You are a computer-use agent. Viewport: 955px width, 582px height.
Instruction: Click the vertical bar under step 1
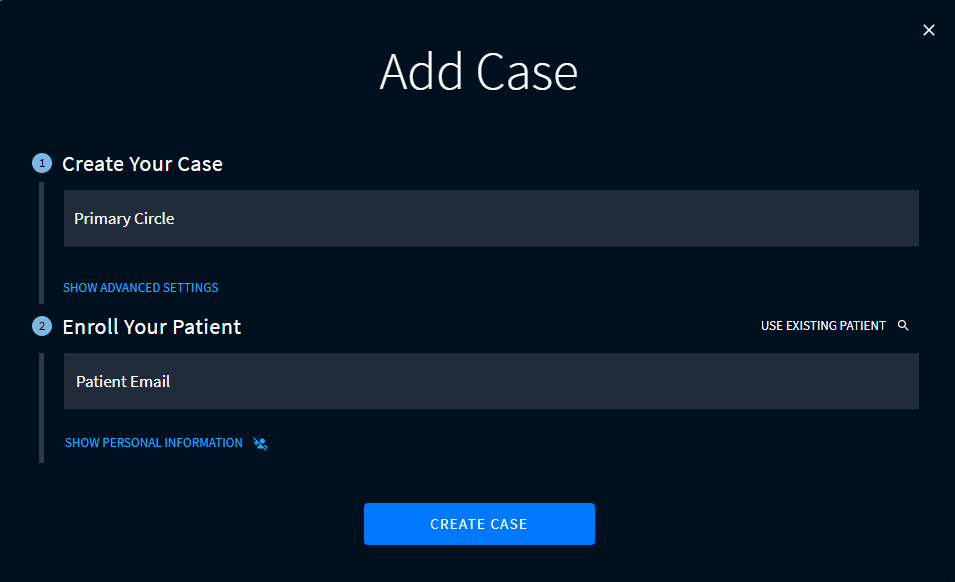[x=41, y=242]
